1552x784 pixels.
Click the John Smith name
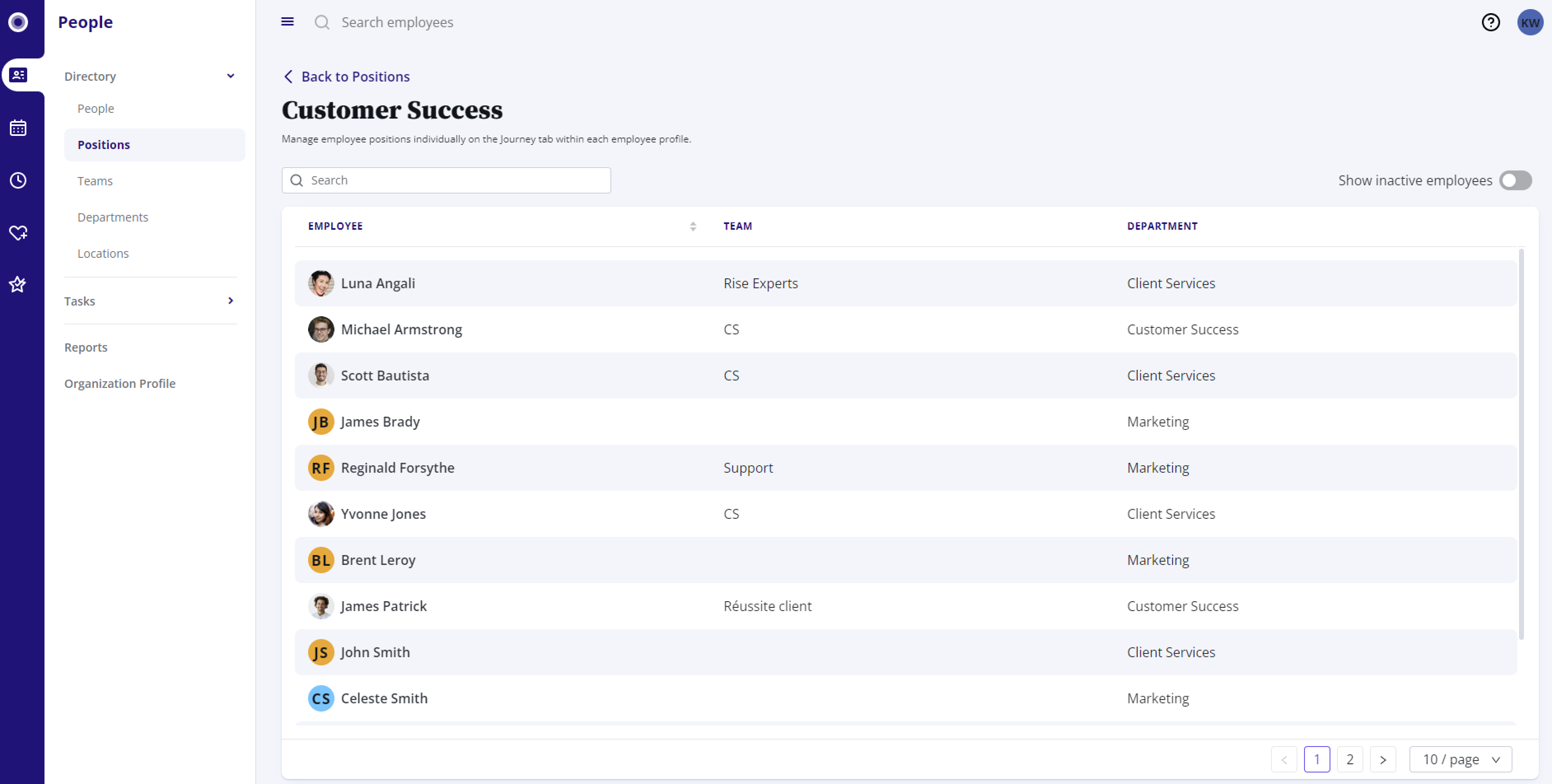[375, 652]
